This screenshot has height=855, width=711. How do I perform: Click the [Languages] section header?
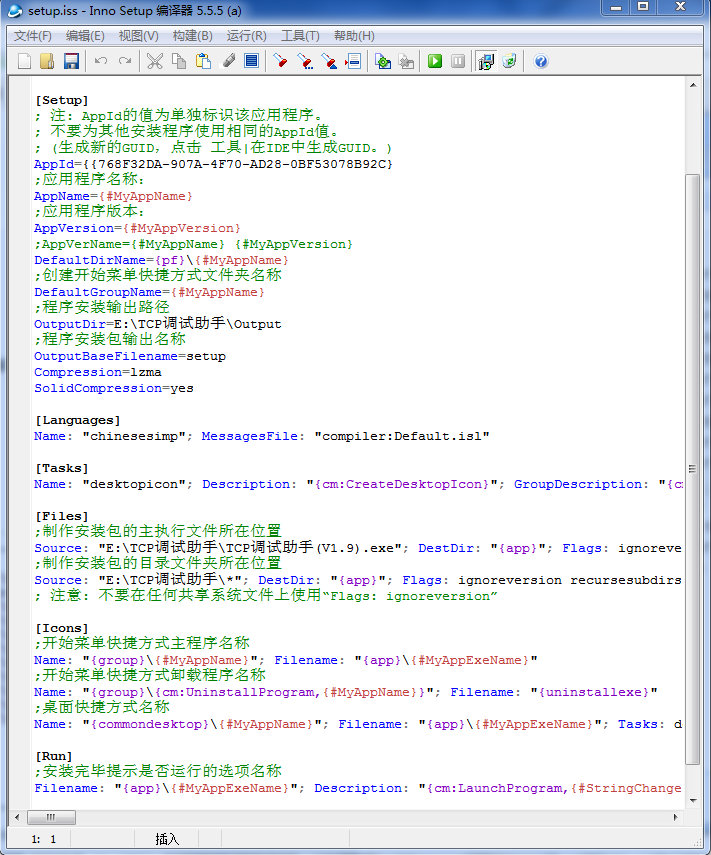(x=77, y=420)
